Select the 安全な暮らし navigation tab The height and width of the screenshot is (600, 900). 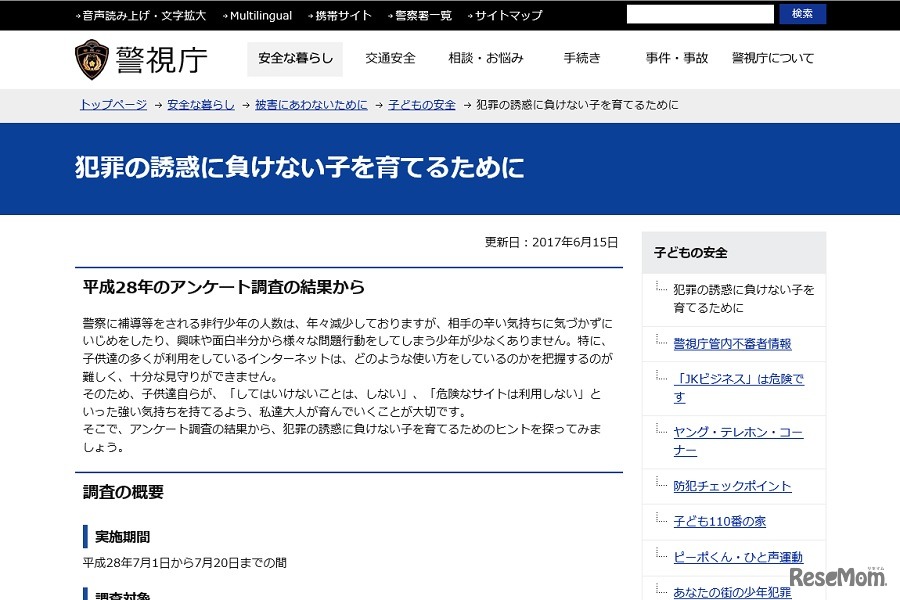pyautogui.click(x=295, y=58)
